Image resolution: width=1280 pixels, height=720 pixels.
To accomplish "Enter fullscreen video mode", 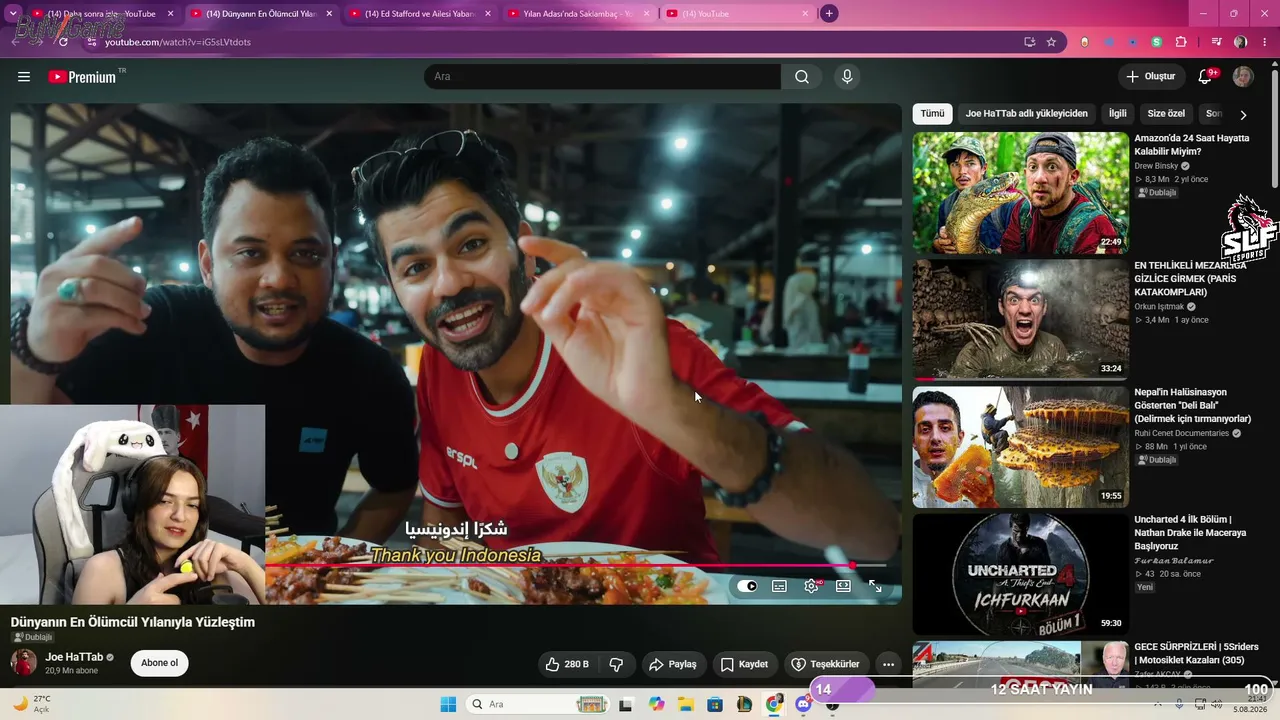I will click(x=875, y=586).
